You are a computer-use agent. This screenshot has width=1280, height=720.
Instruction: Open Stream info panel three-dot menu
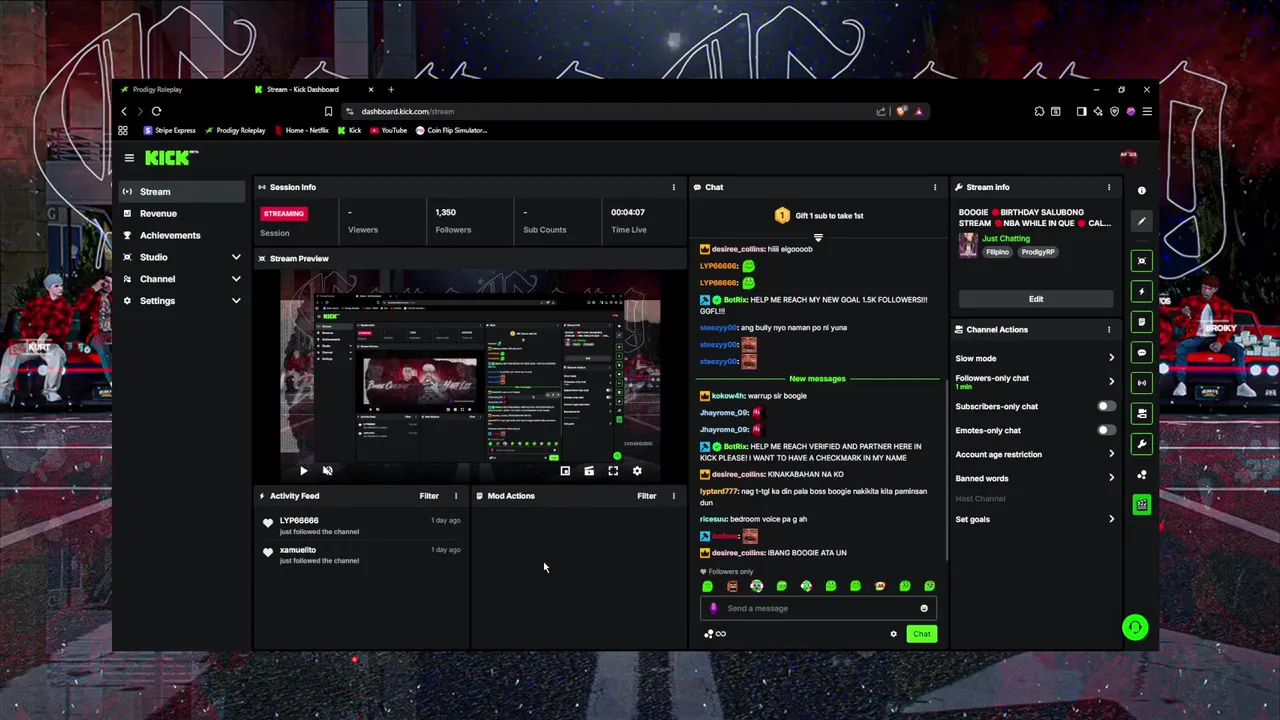[1108, 187]
